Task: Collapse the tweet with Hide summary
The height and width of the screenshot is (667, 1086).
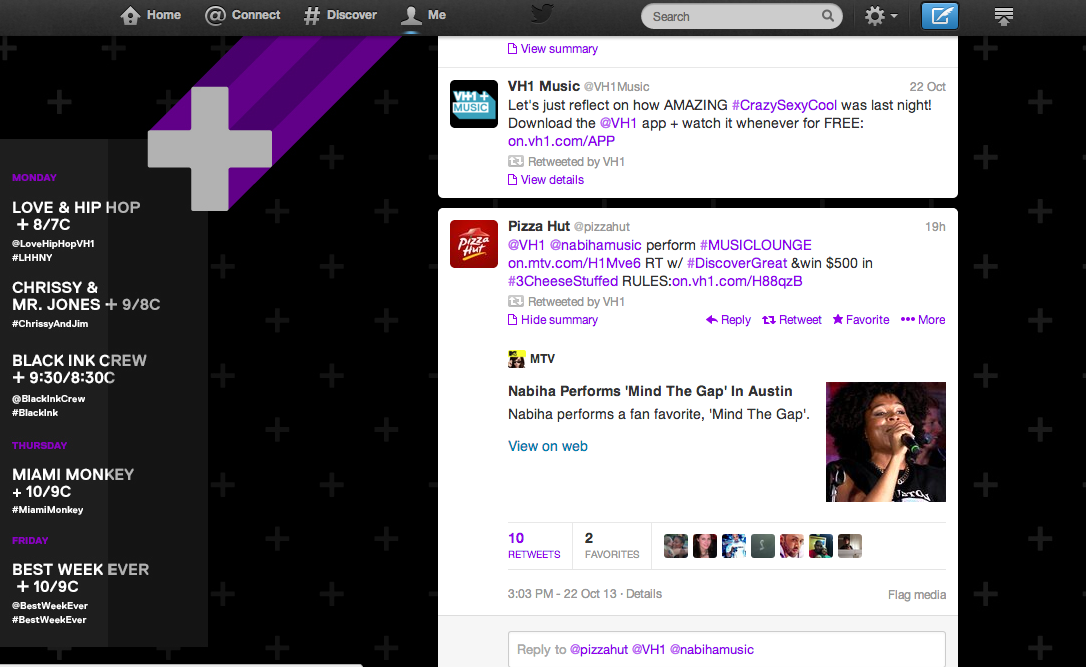Action: point(553,320)
